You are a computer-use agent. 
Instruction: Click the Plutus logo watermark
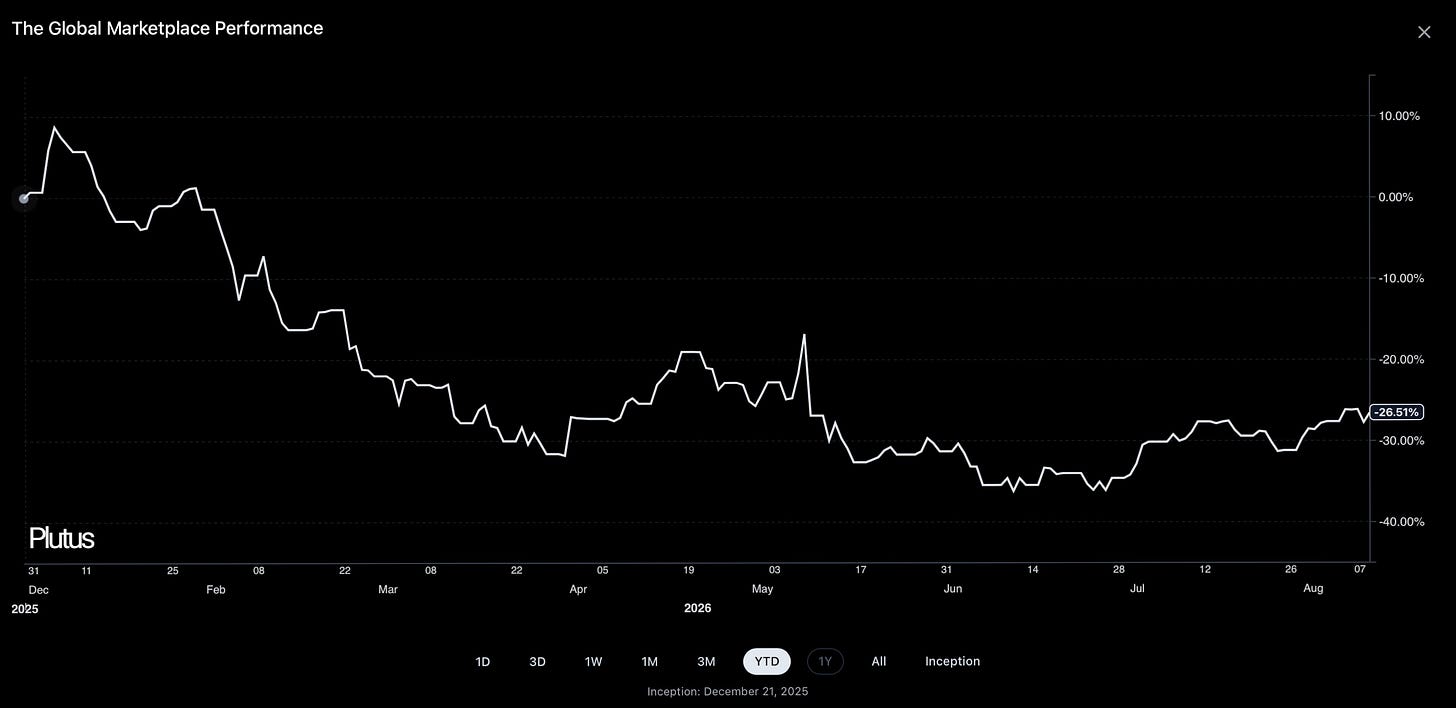61,539
